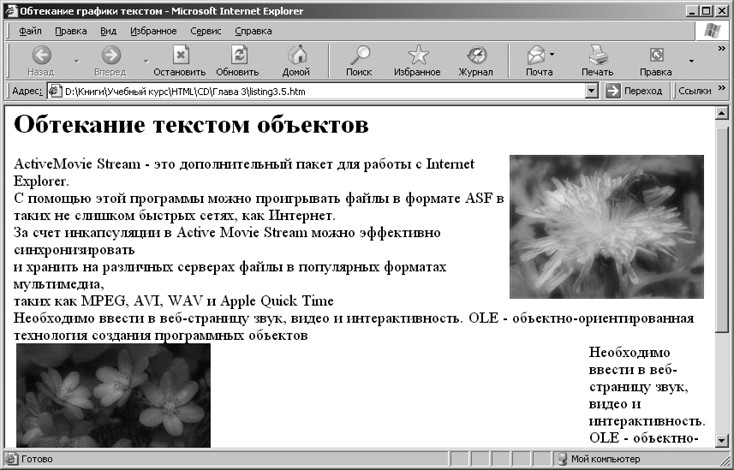Click the Переход go button
The image size is (734, 470).
[633, 91]
